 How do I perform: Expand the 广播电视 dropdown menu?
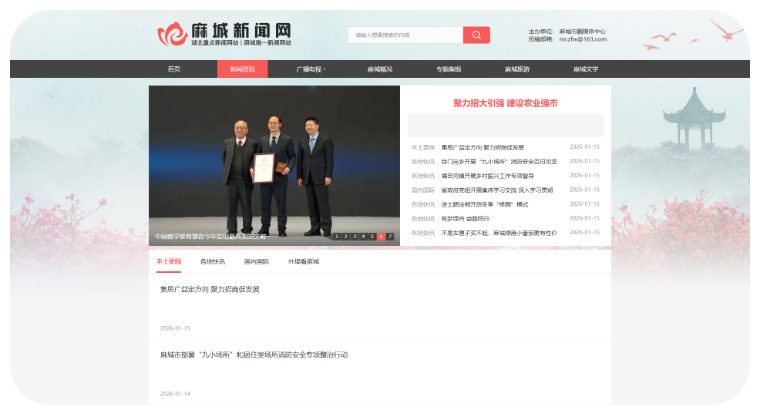tap(311, 69)
